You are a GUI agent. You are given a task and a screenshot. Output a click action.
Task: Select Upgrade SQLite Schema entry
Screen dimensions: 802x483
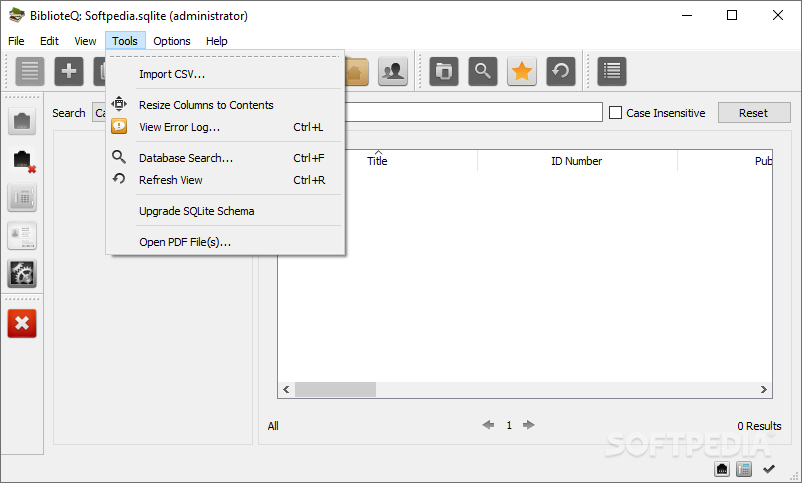coord(225,211)
